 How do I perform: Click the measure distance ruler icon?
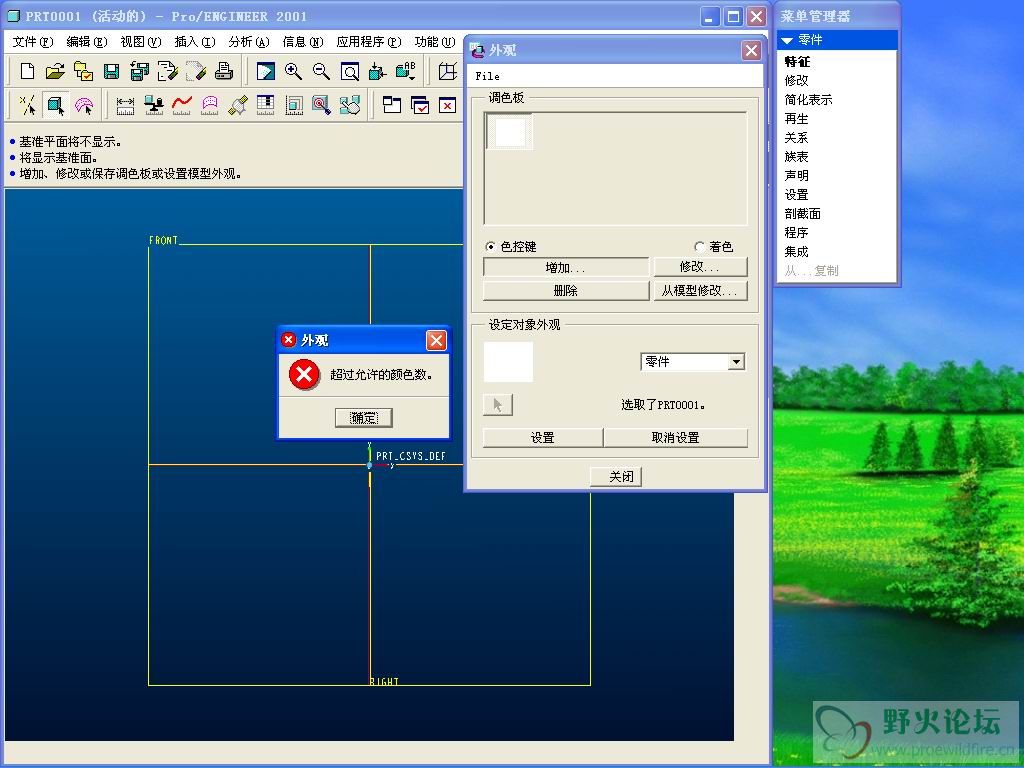[x=125, y=104]
